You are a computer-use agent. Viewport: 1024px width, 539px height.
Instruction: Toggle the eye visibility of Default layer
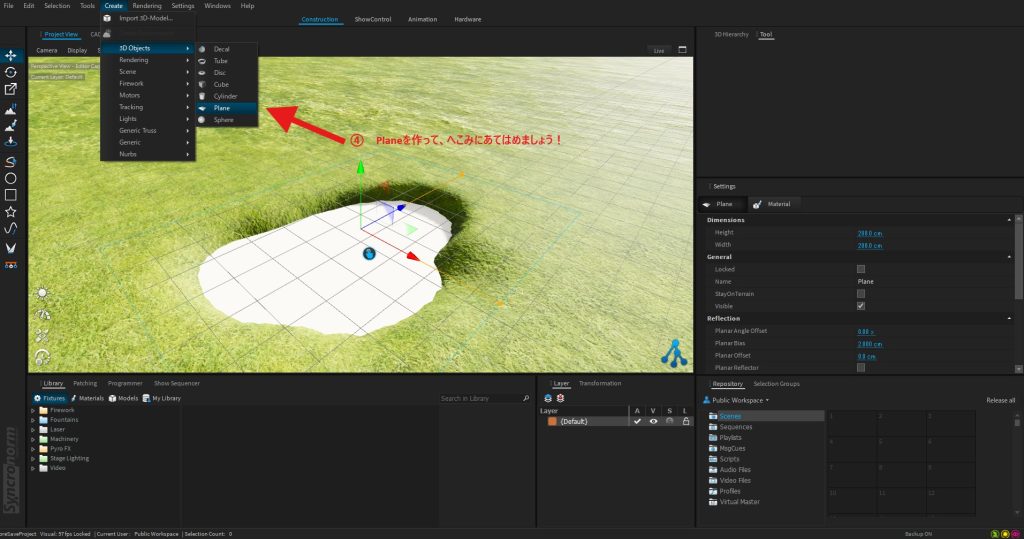click(653, 422)
